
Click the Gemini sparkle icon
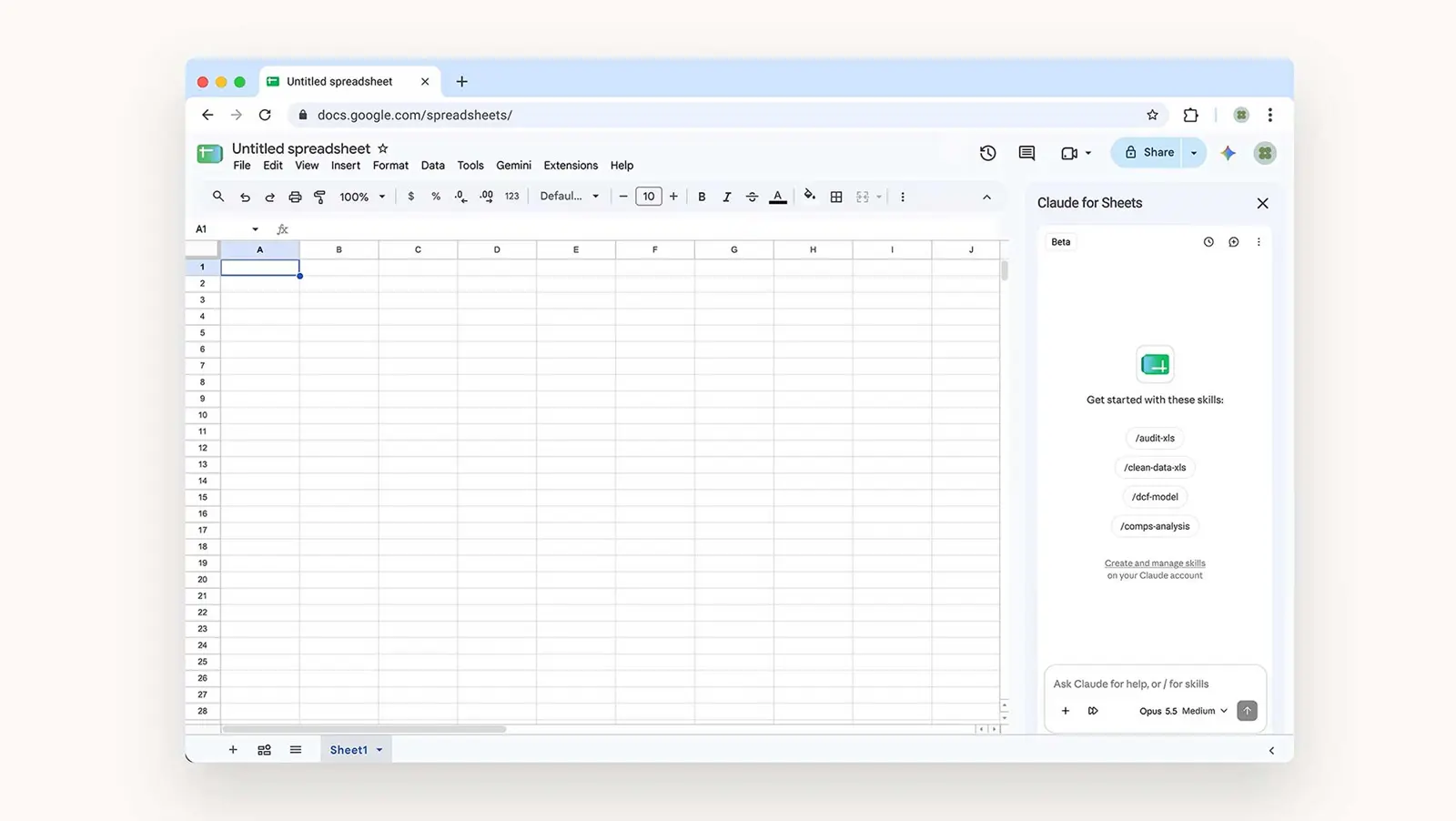tap(1228, 153)
